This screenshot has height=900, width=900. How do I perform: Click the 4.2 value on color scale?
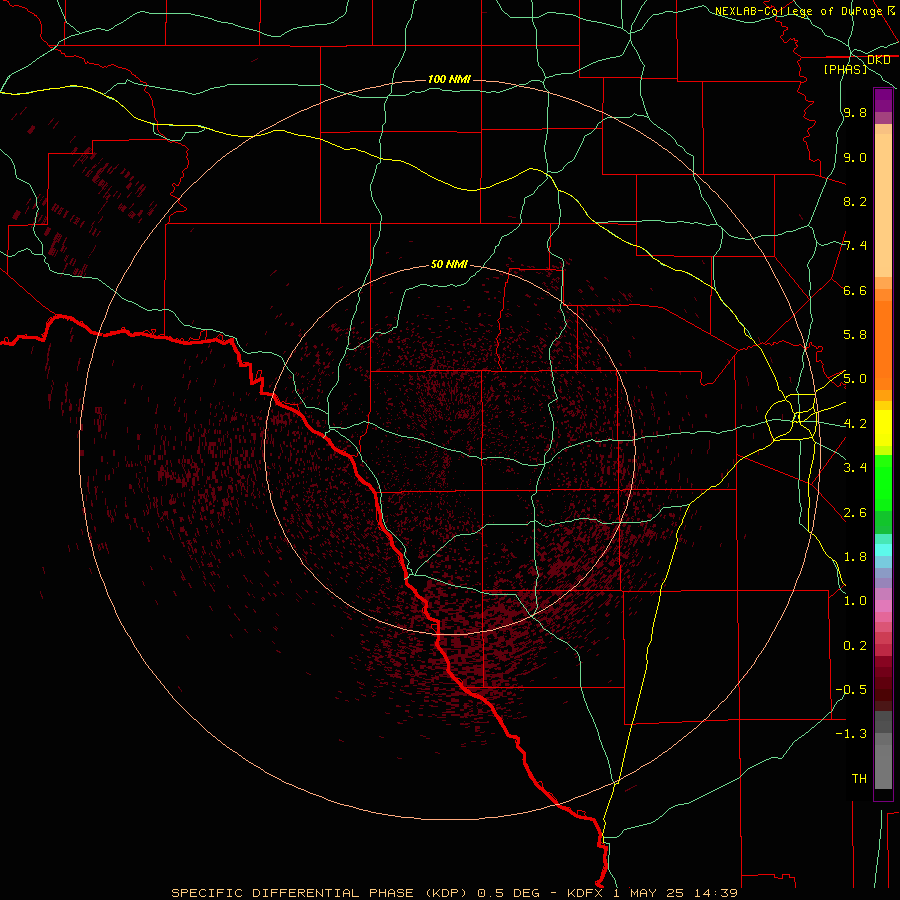[x=855, y=424]
